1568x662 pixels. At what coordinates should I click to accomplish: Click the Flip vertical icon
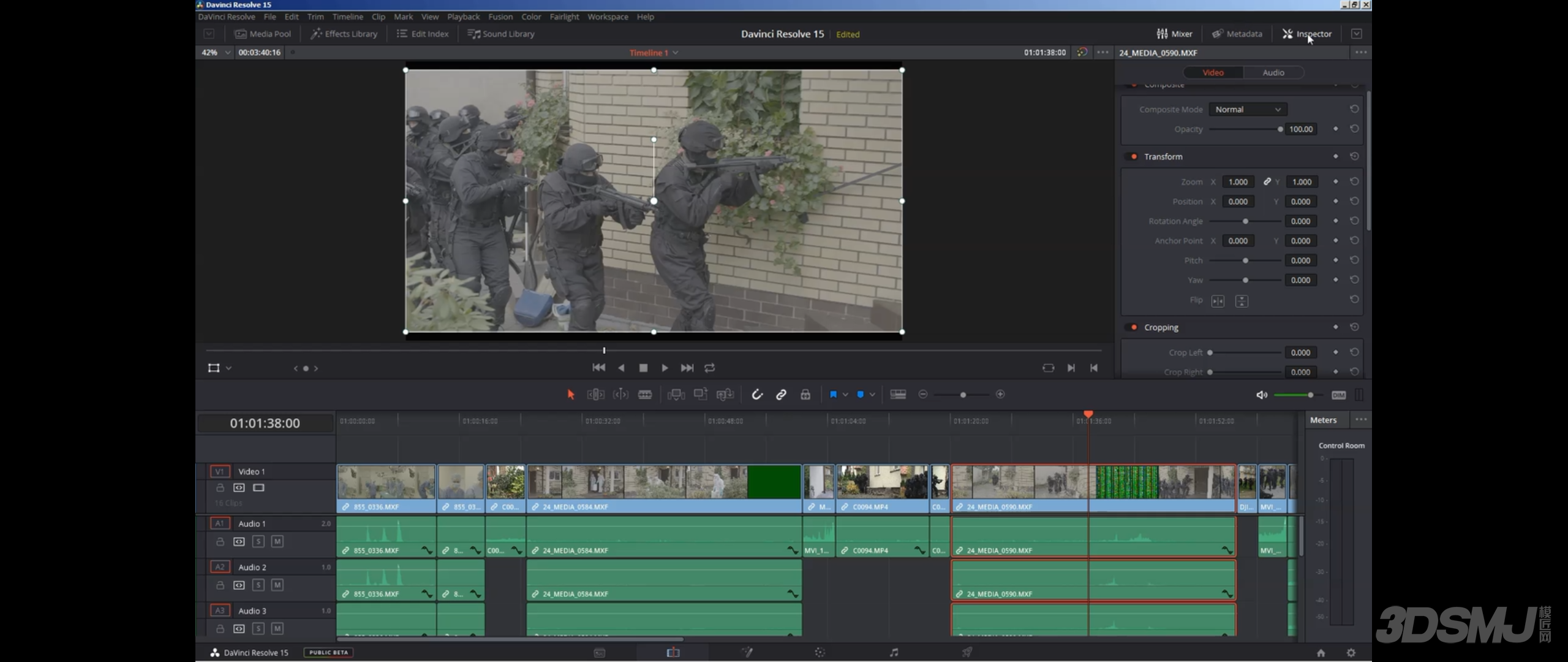1242,301
